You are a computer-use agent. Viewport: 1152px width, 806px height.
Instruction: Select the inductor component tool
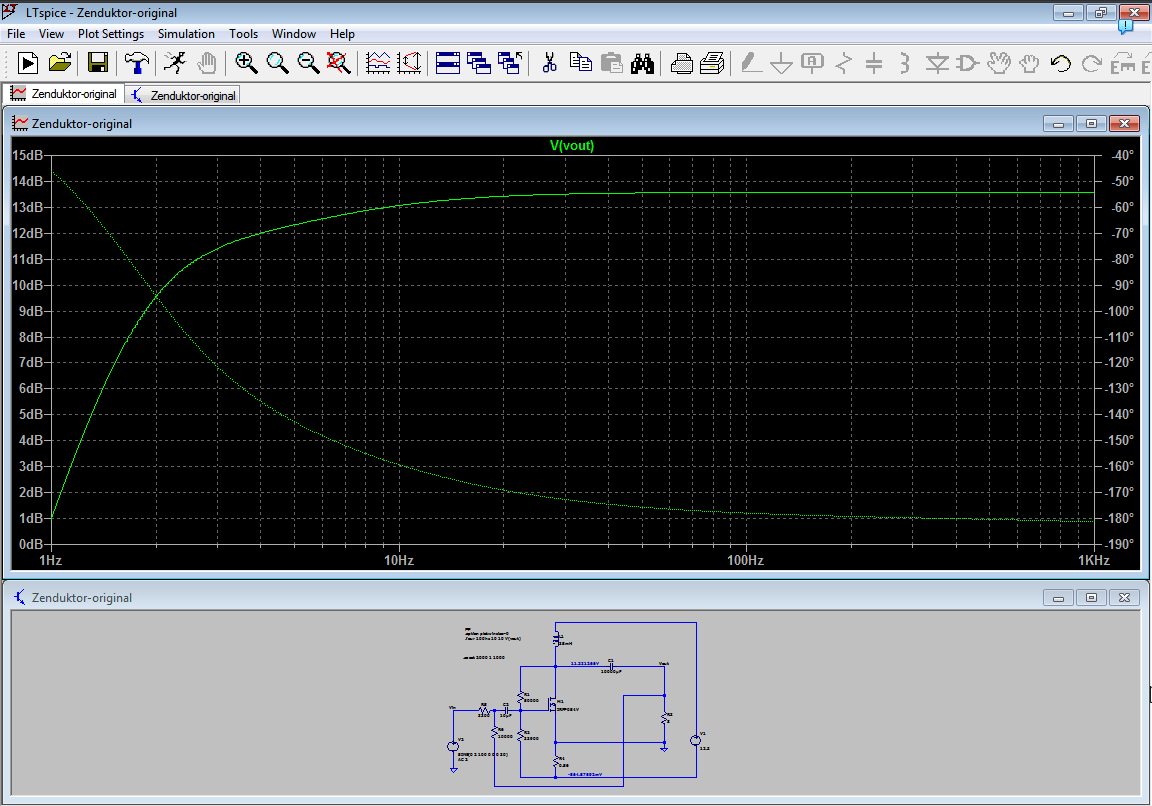coord(904,63)
